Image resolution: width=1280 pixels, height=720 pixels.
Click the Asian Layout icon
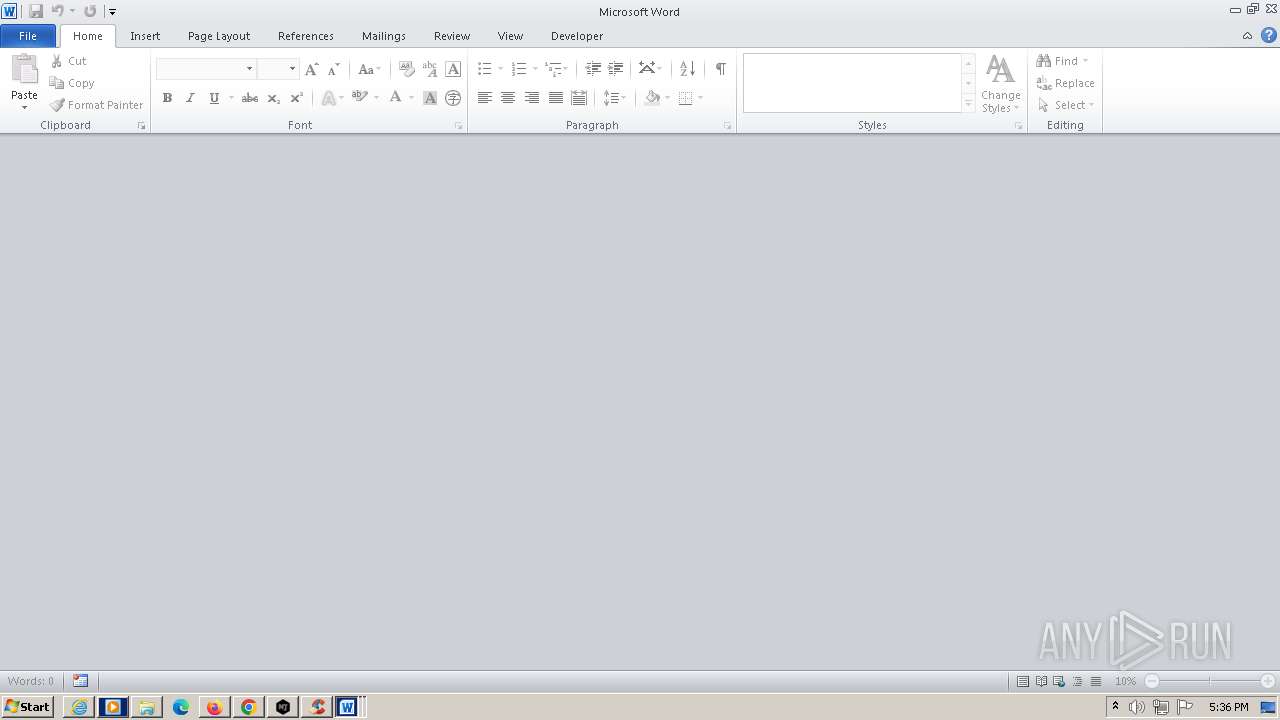coord(647,69)
